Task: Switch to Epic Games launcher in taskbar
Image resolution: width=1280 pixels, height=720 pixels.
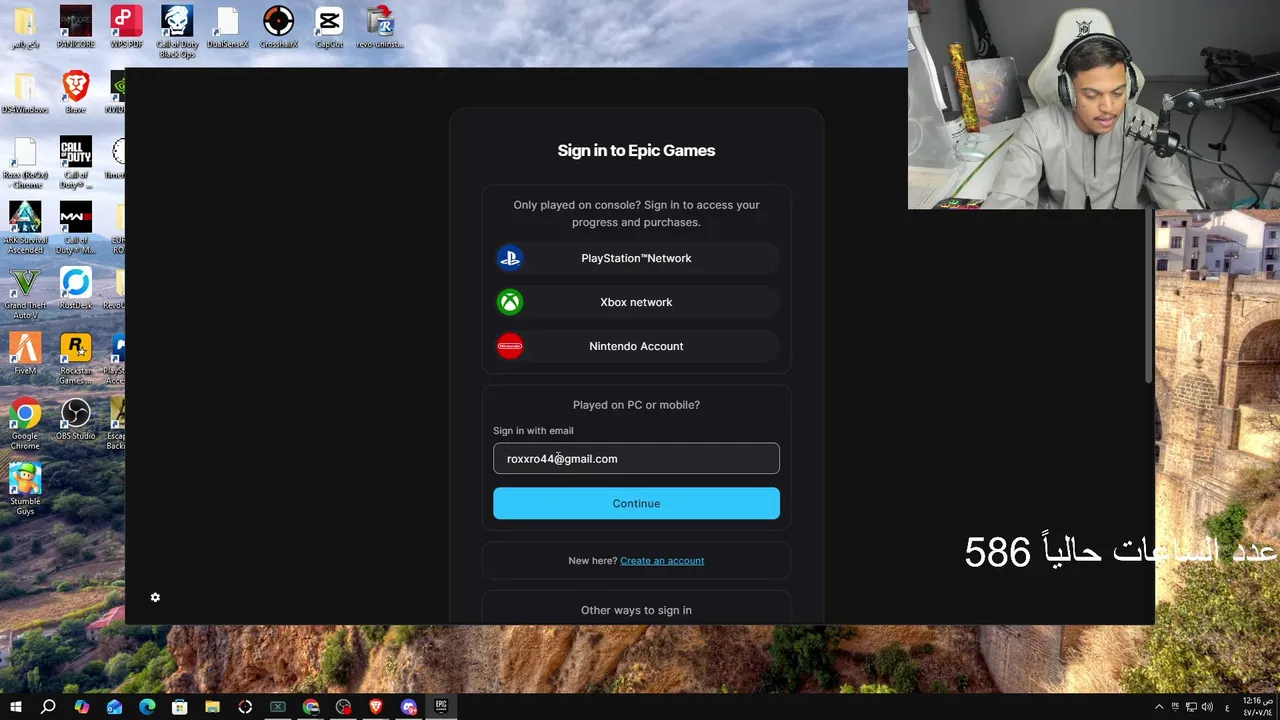Action: click(x=441, y=707)
